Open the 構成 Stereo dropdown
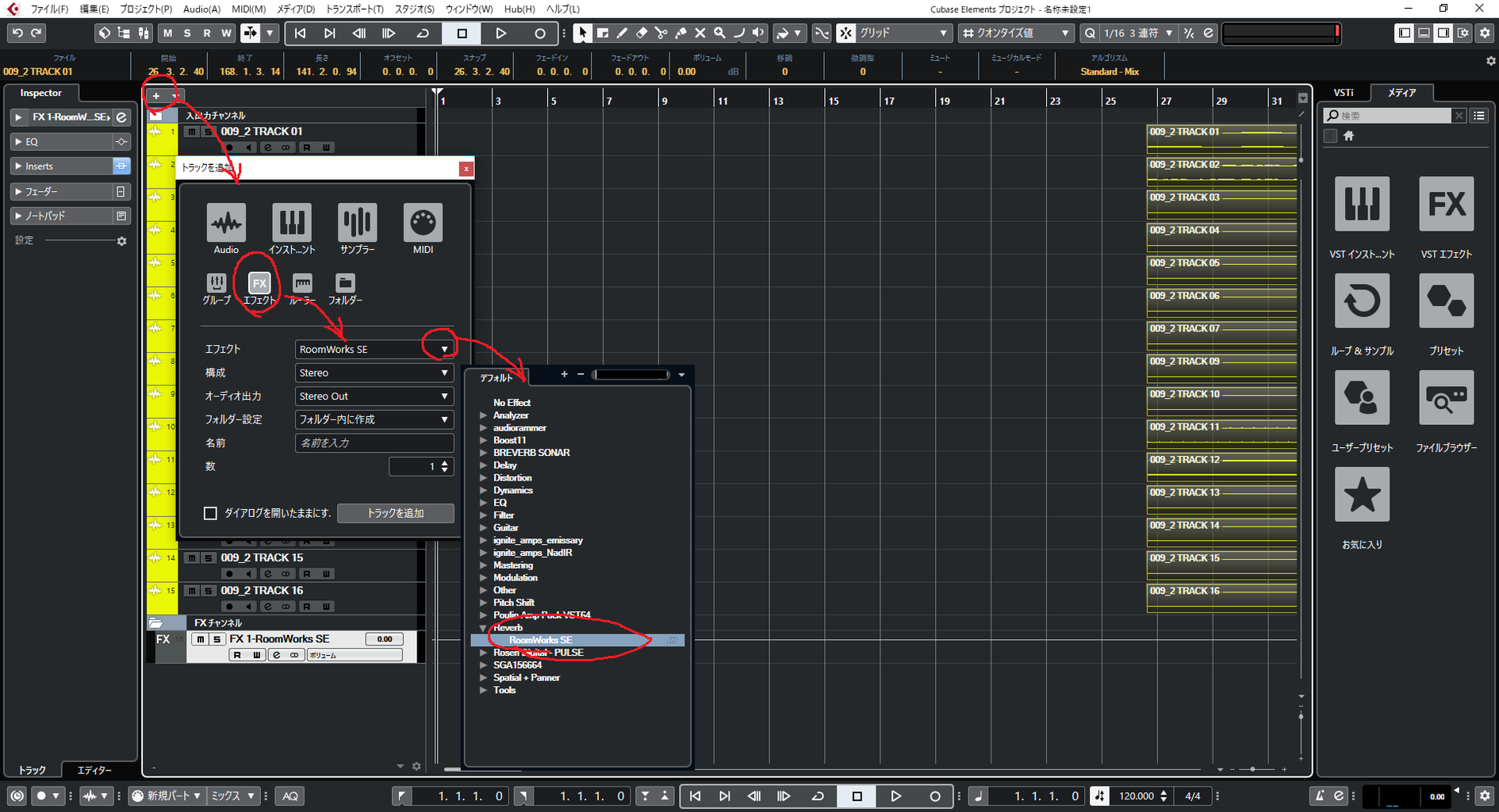 (x=374, y=373)
